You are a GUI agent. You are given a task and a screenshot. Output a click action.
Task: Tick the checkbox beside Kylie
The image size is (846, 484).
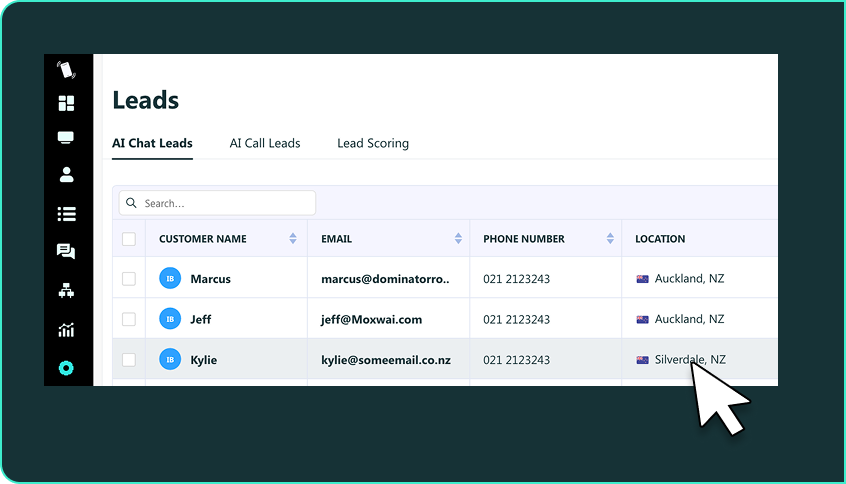click(129, 359)
